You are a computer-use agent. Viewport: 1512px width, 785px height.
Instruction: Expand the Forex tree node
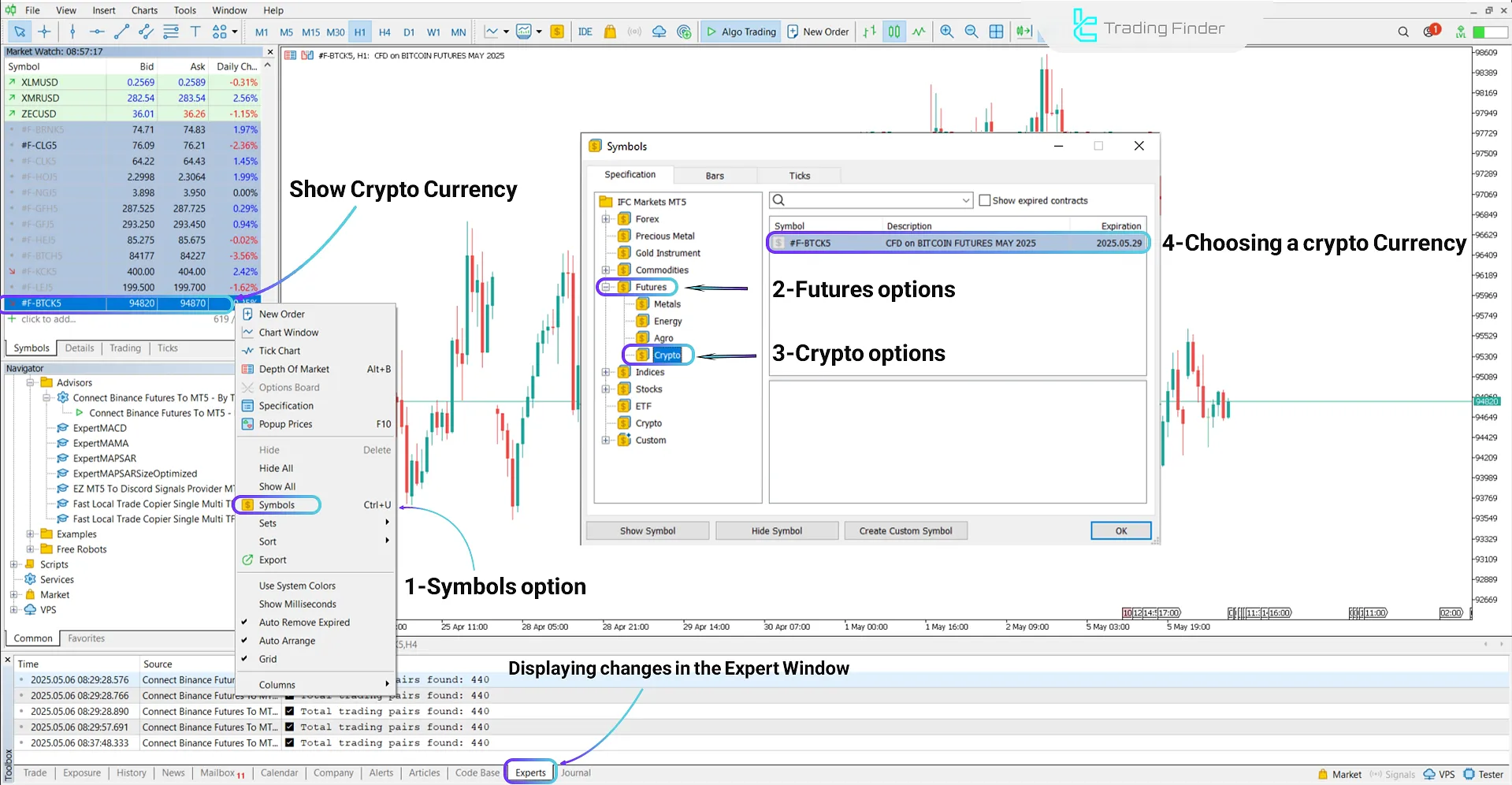(605, 218)
